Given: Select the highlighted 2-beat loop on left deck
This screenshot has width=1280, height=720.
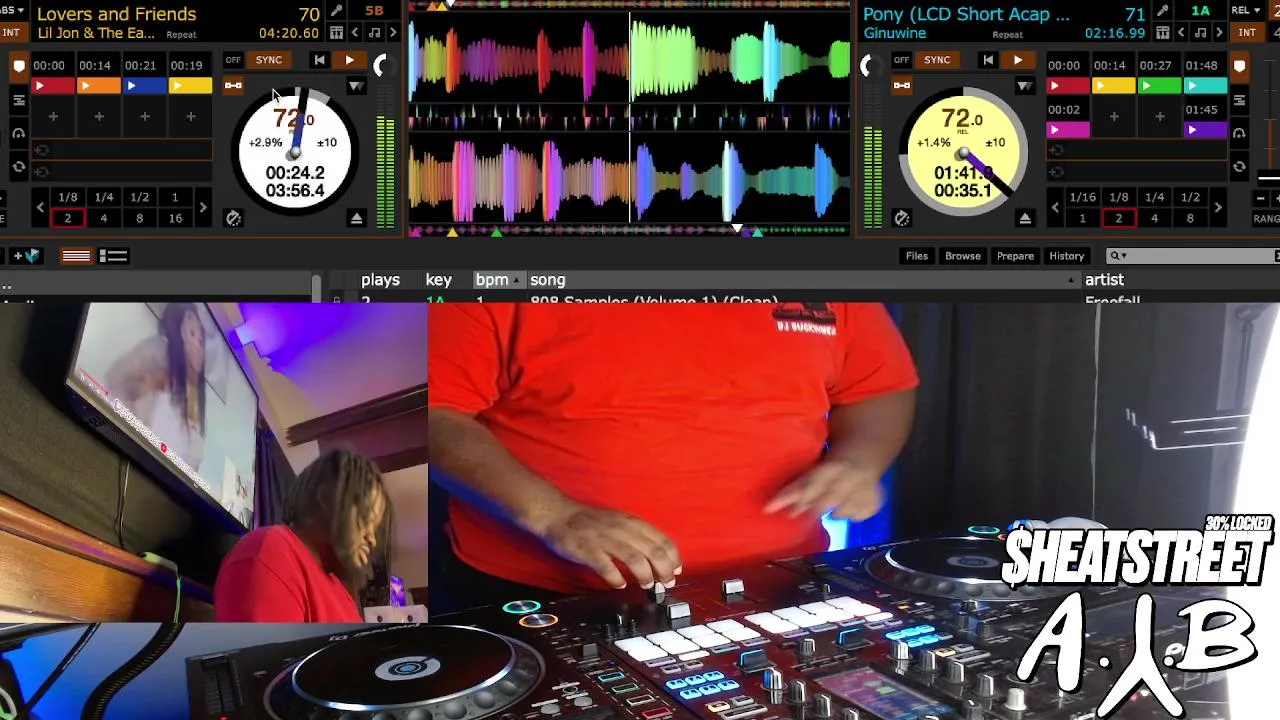Looking at the screenshot, I should (x=68, y=218).
